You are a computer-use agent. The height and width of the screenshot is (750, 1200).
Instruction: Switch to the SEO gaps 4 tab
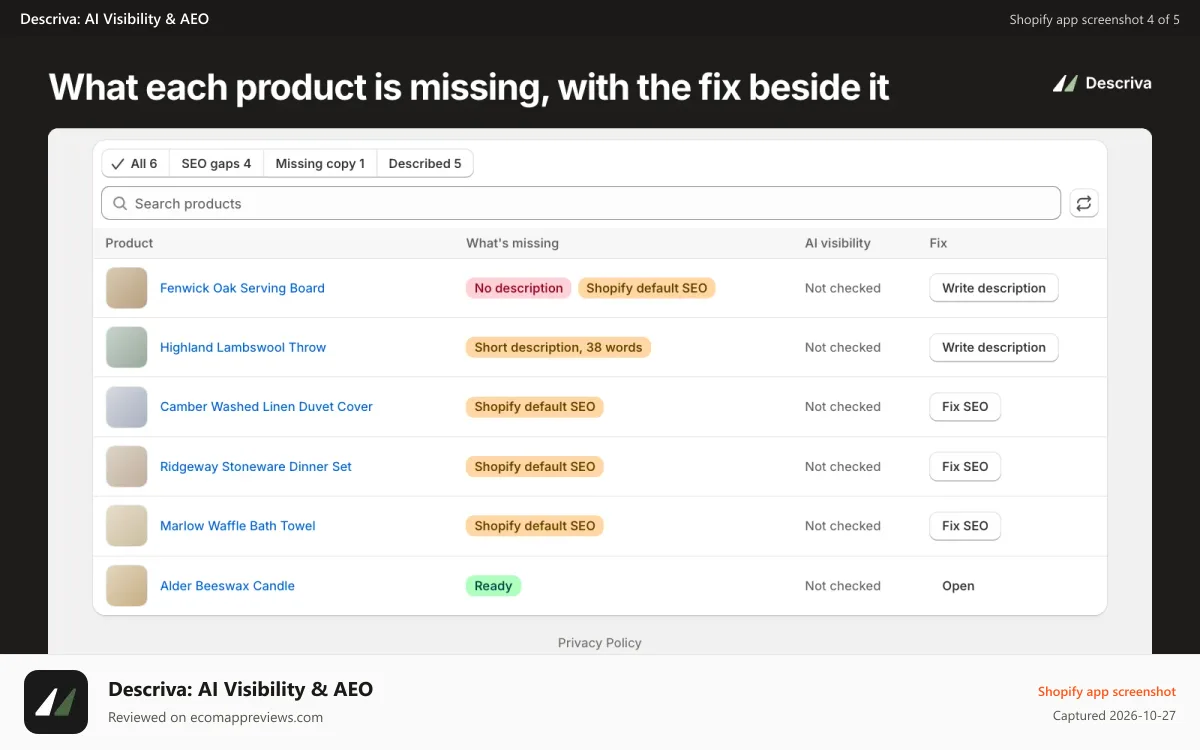tap(216, 163)
